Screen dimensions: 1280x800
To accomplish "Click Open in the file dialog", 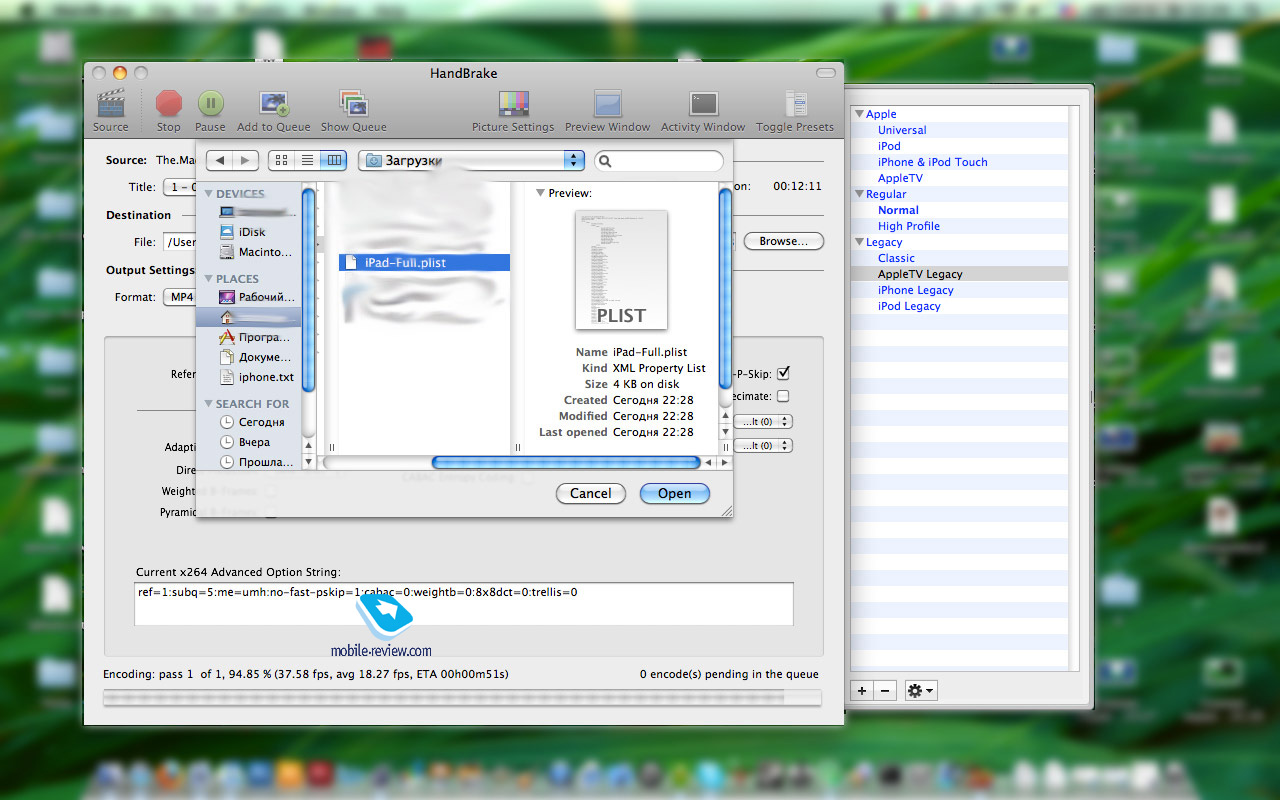I will (x=675, y=493).
